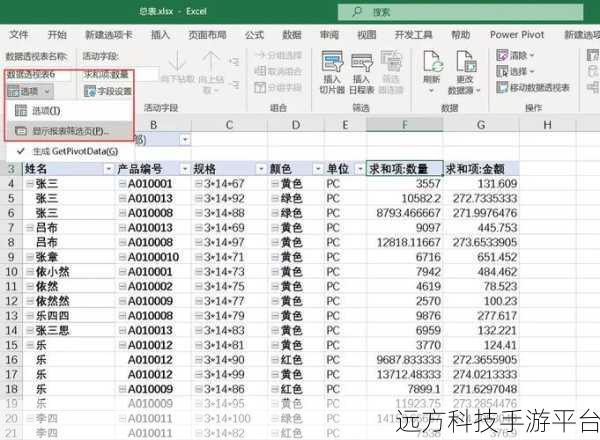Select column header G
The width and height of the screenshot is (600, 440).
pos(481,125)
